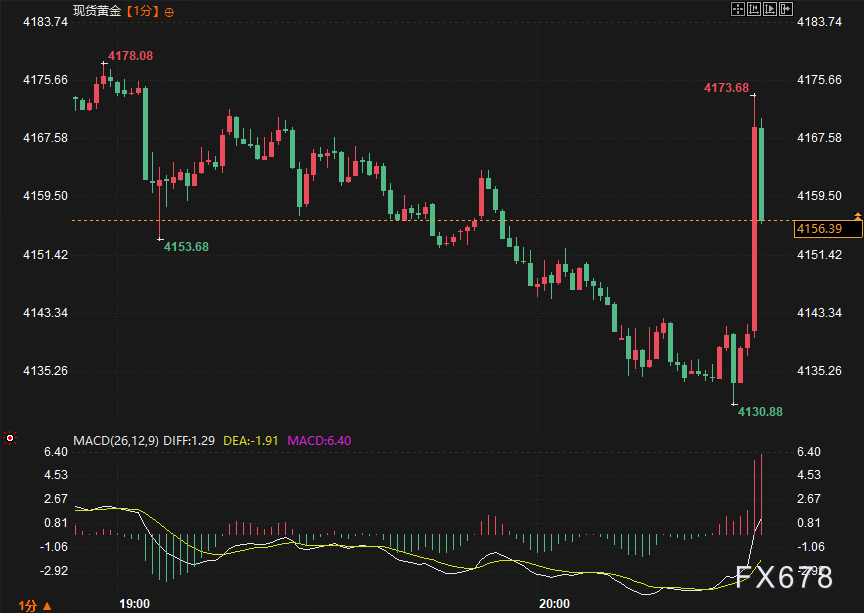Screen dimensions: 864x613
Task: Click the DIFF:1.29 readout
Action: [189, 440]
